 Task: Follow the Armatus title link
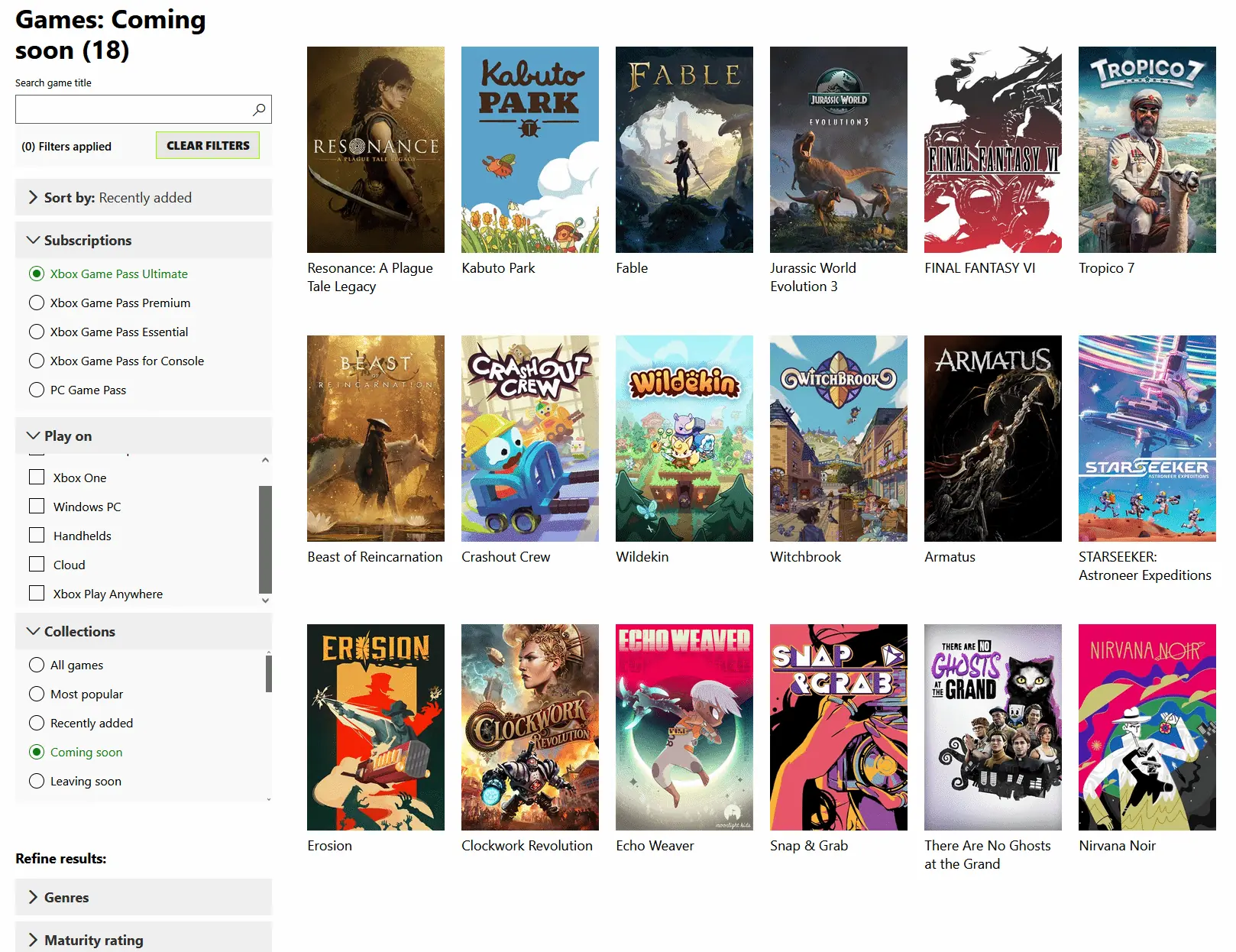click(x=950, y=557)
